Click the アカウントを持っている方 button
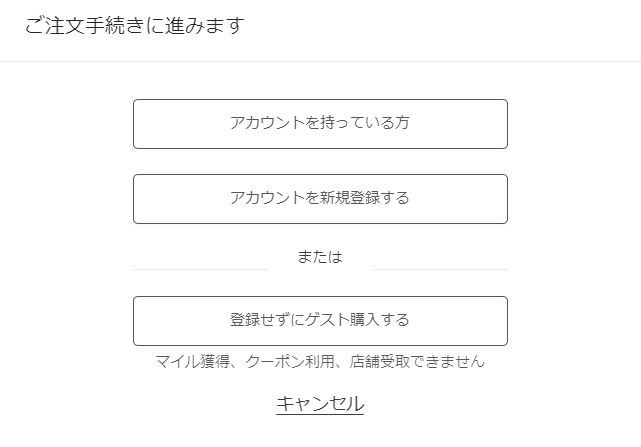Image resolution: width=641 pixels, height=447 pixels. click(320, 124)
